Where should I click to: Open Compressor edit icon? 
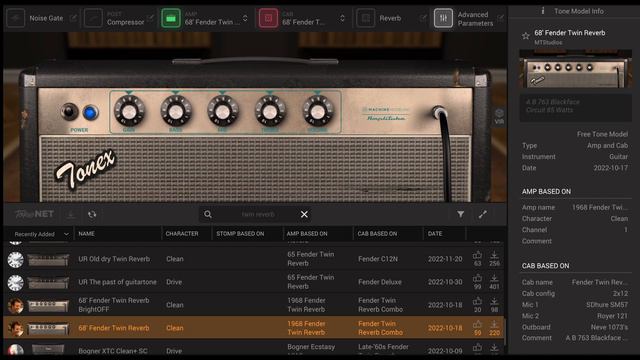coord(151,18)
